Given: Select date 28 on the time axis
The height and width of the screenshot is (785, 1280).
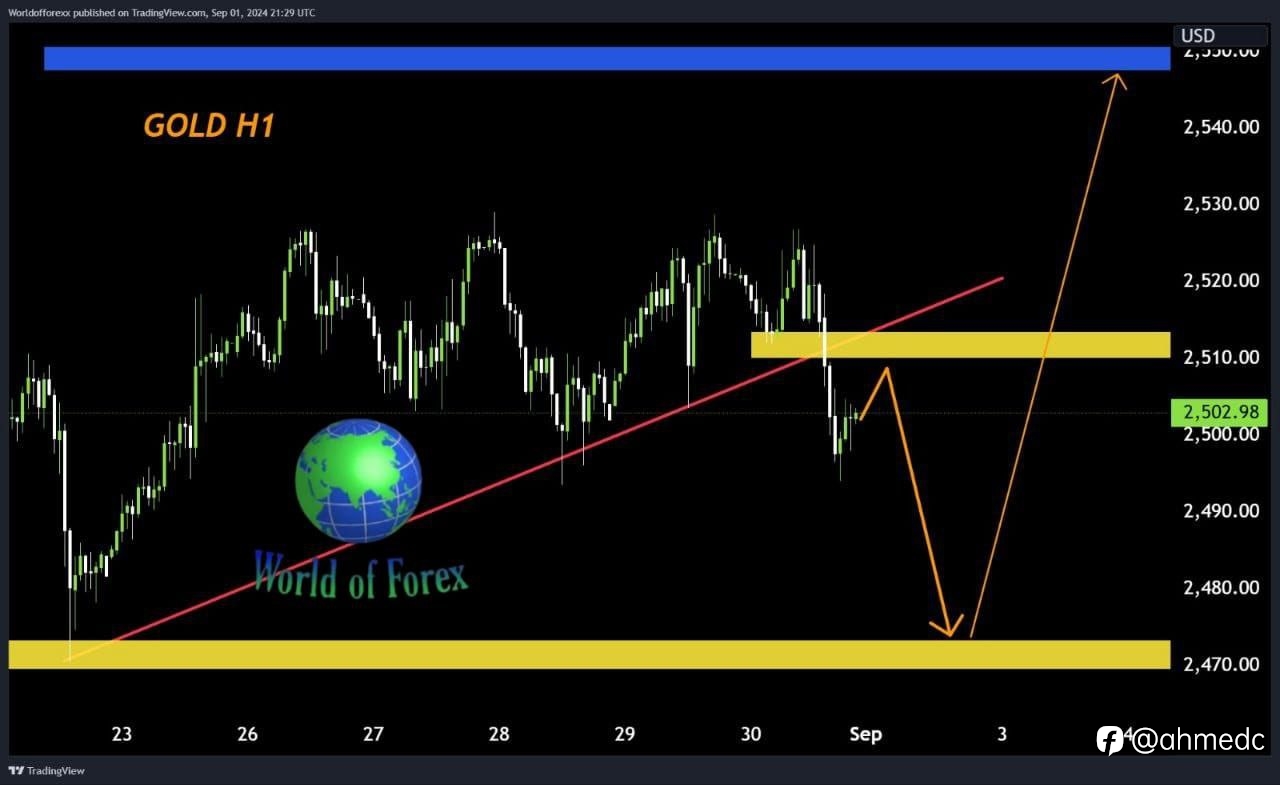Looking at the screenshot, I should coord(499,734).
